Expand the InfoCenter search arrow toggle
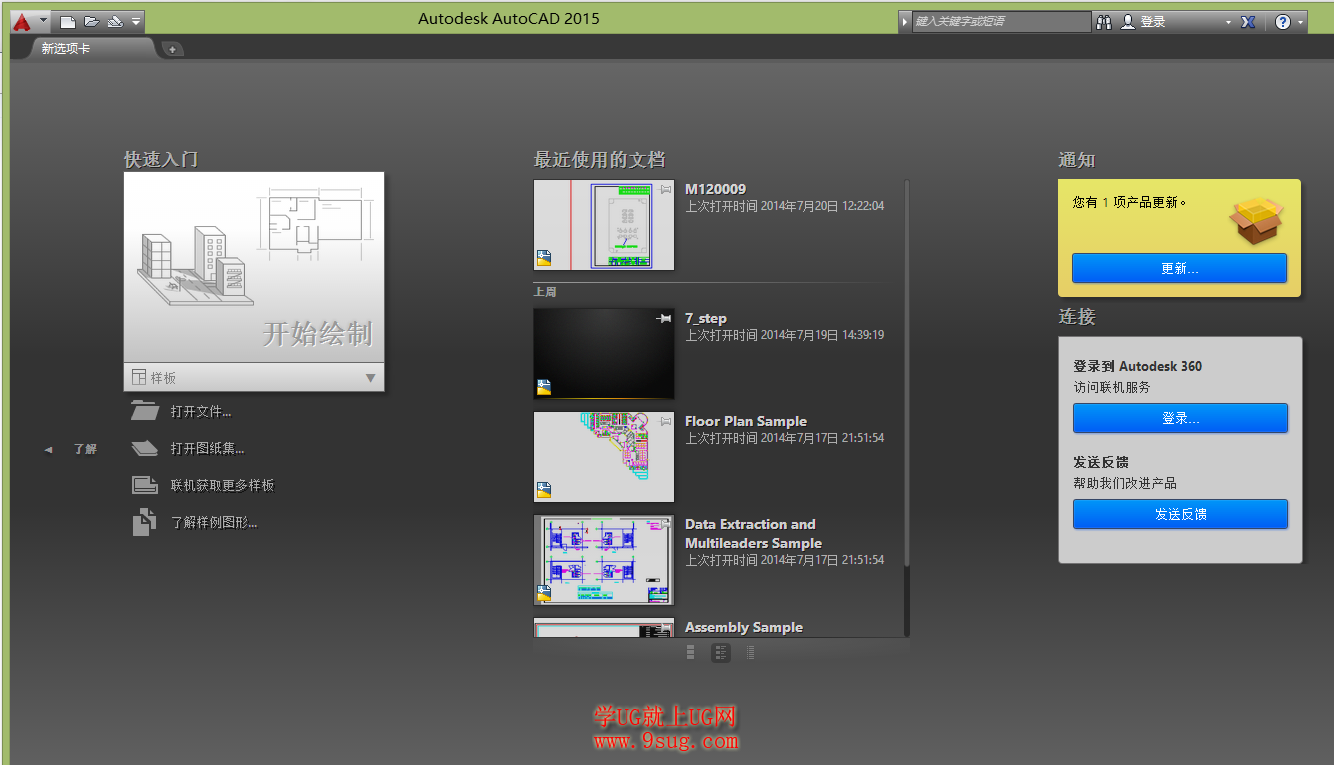The height and width of the screenshot is (765, 1334). tap(905, 21)
